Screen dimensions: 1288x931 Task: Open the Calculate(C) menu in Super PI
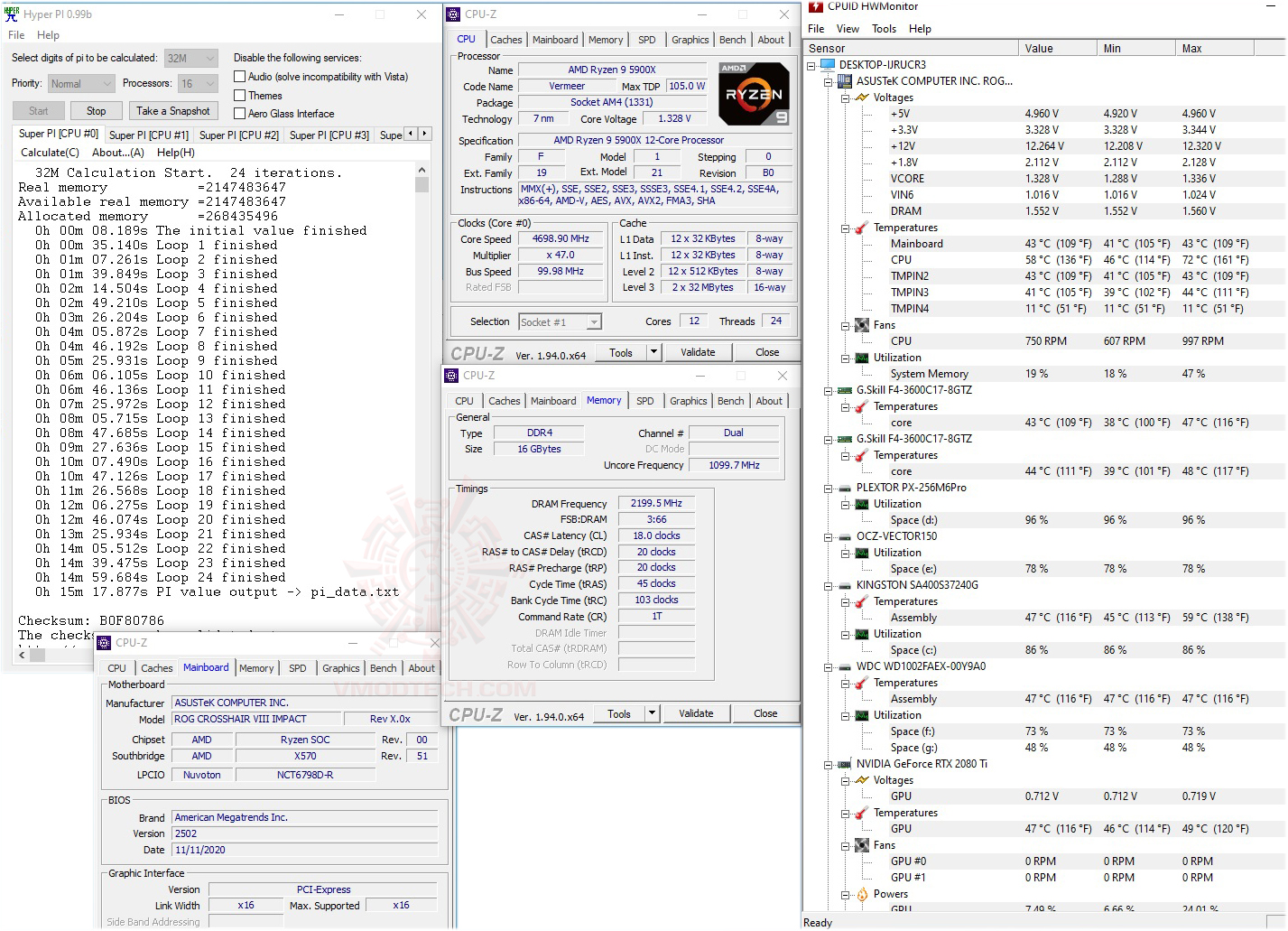tap(50, 153)
